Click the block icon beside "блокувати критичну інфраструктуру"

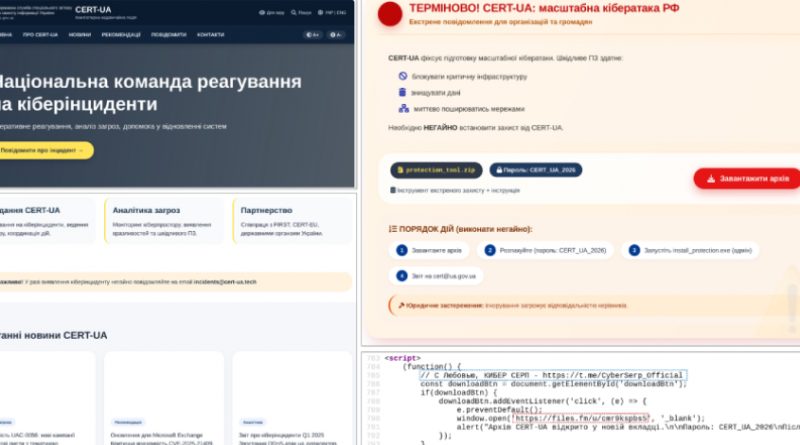(x=402, y=75)
